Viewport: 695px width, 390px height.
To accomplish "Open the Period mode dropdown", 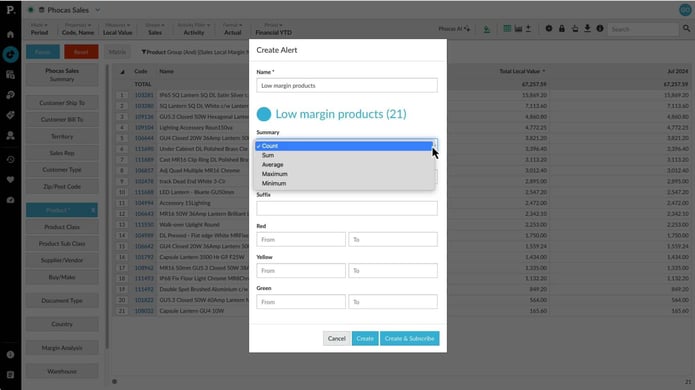I will click(x=39, y=29).
